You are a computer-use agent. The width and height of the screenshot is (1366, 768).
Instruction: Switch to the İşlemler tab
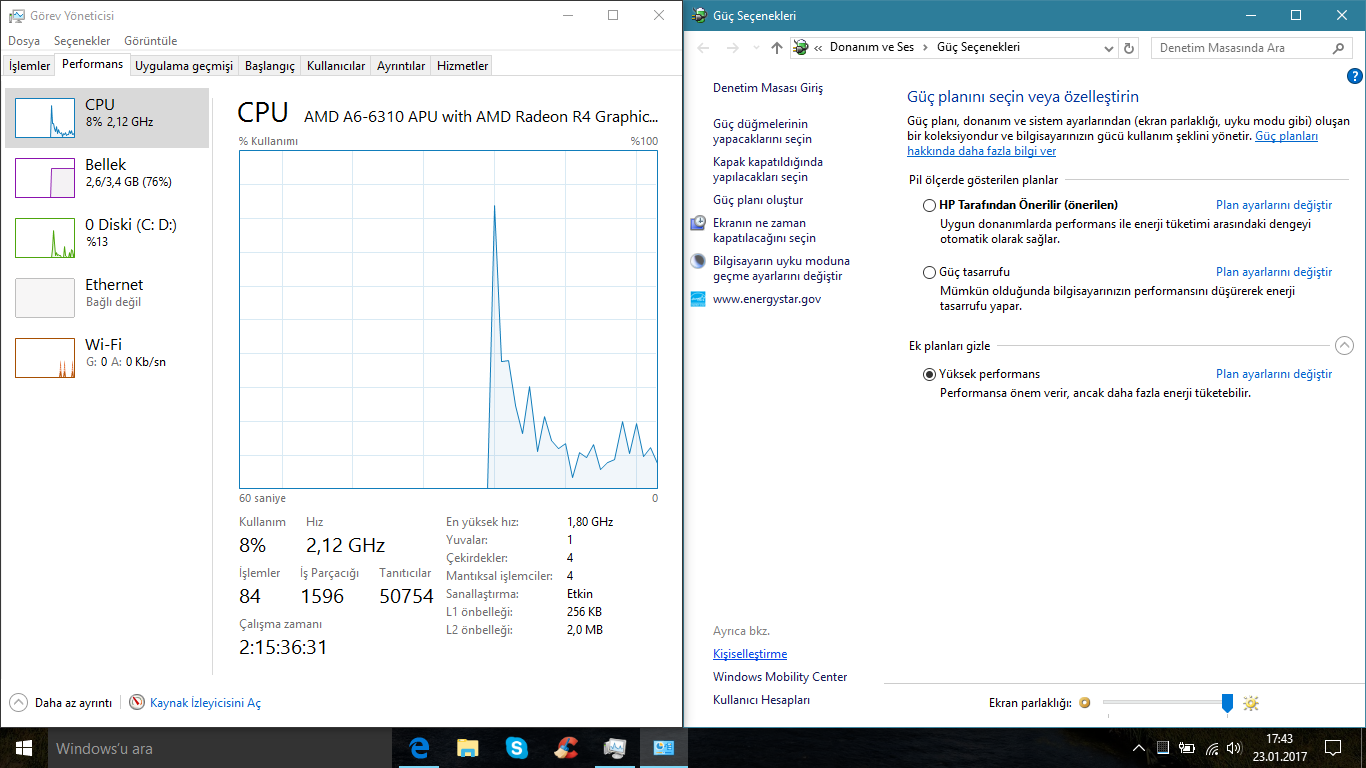(x=30, y=66)
